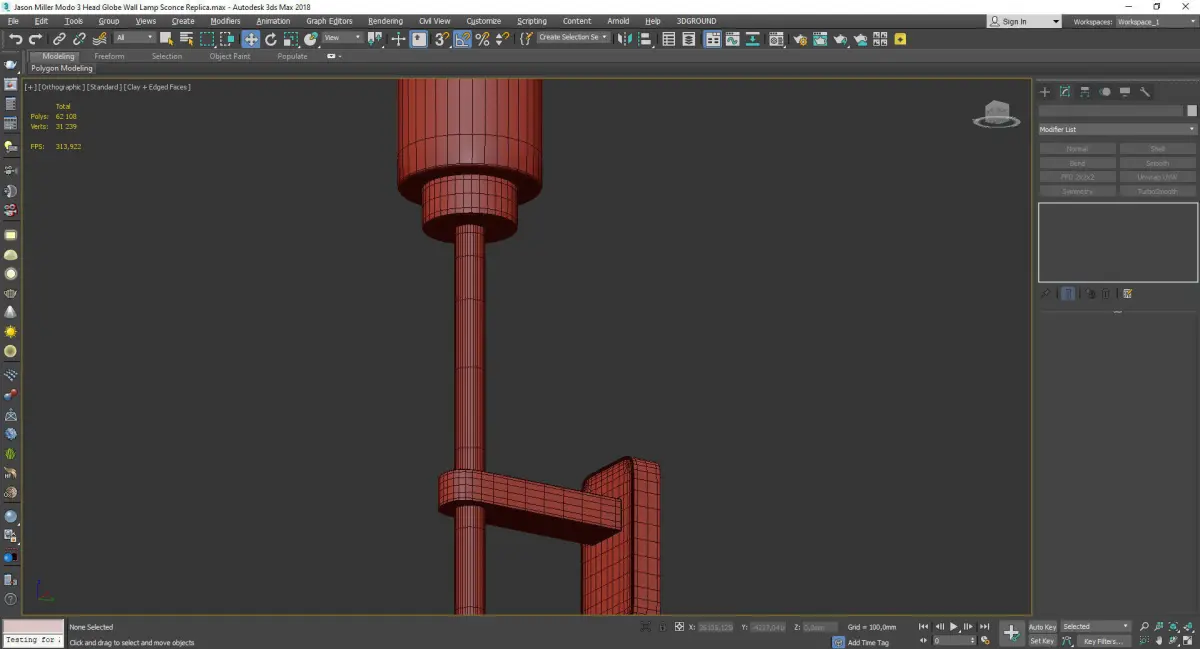
Task: Open the Rendering menu
Action: (385, 21)
